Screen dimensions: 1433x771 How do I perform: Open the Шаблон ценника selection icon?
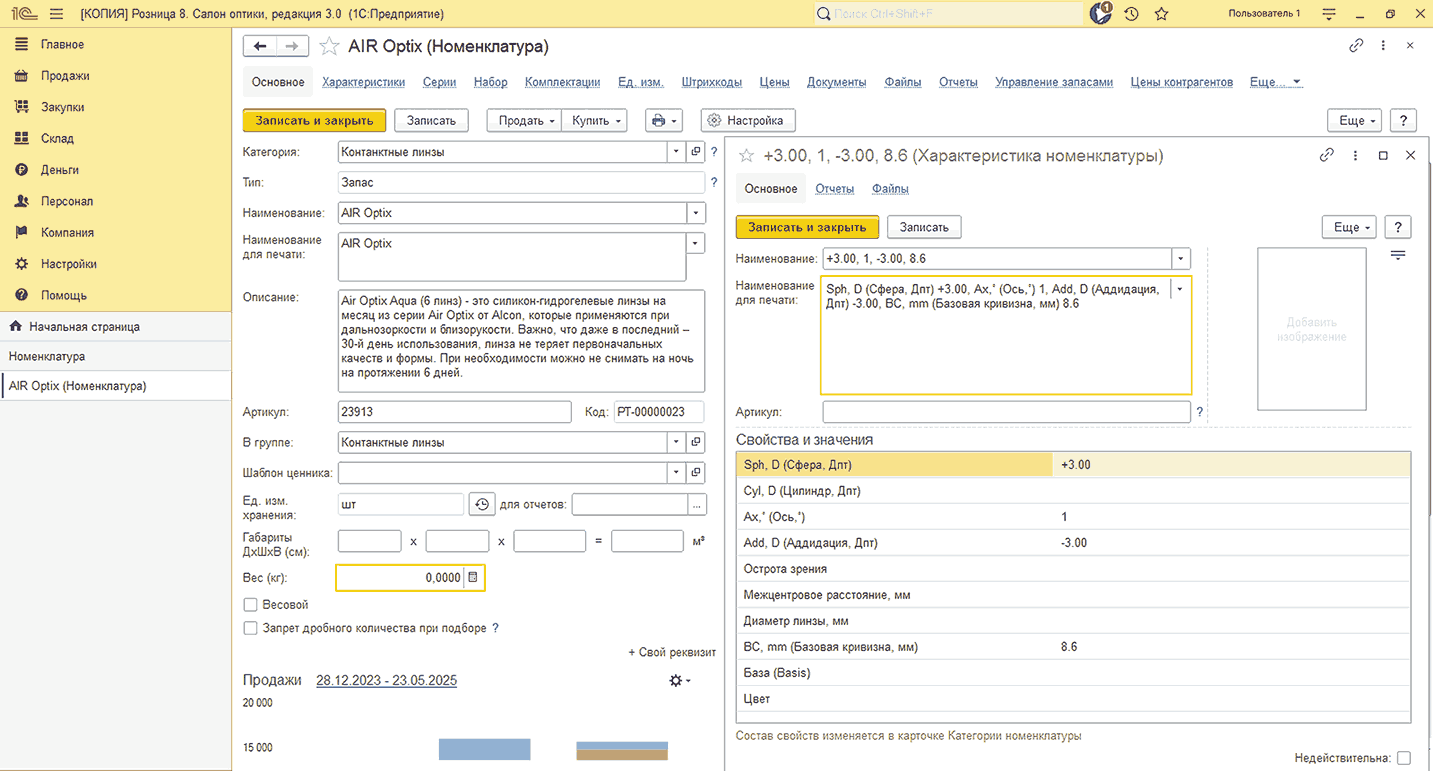(x=696, y=472)
